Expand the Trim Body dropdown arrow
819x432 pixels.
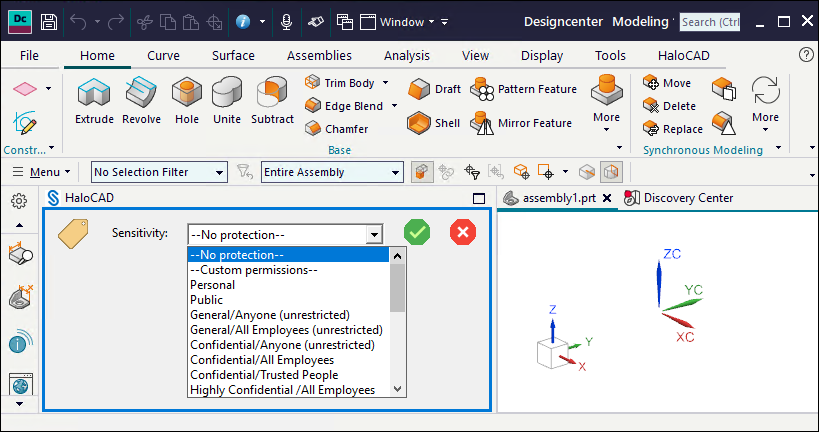coord(385,83)
